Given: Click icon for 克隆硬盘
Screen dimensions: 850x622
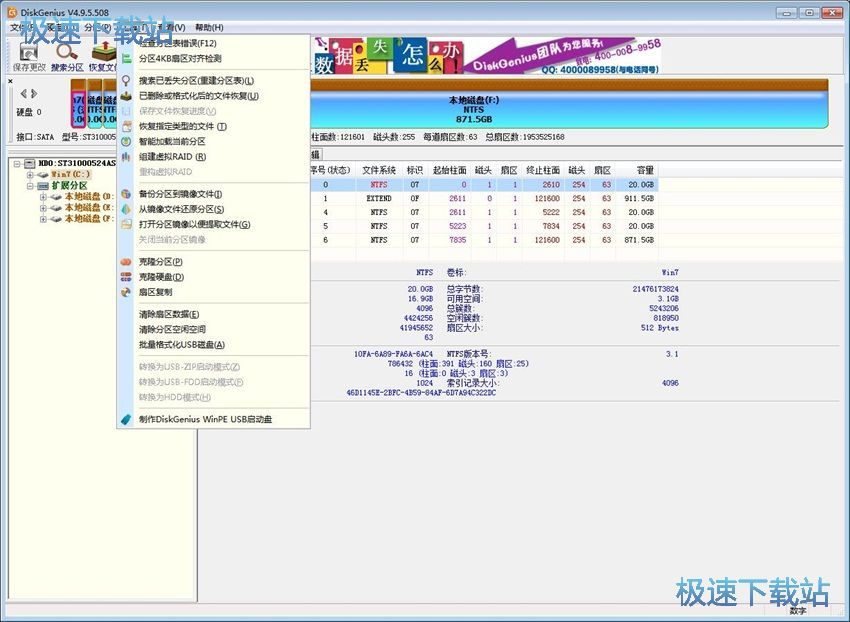Looking at the screenshot, I should 126,277.
